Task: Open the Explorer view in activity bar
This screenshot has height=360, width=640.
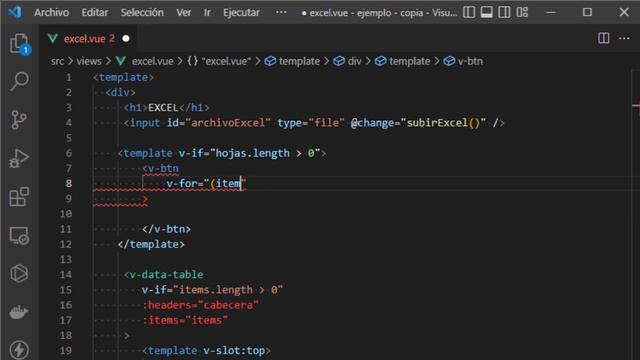Action: pos(19,44)
